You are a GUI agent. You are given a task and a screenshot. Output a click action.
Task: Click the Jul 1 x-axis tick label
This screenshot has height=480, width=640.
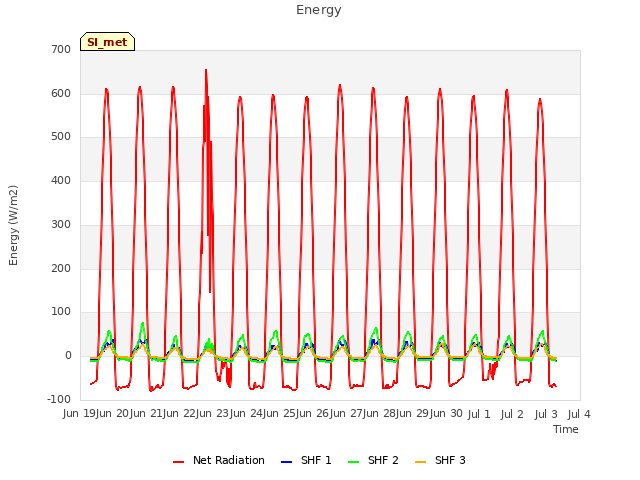tap(479, 414)
